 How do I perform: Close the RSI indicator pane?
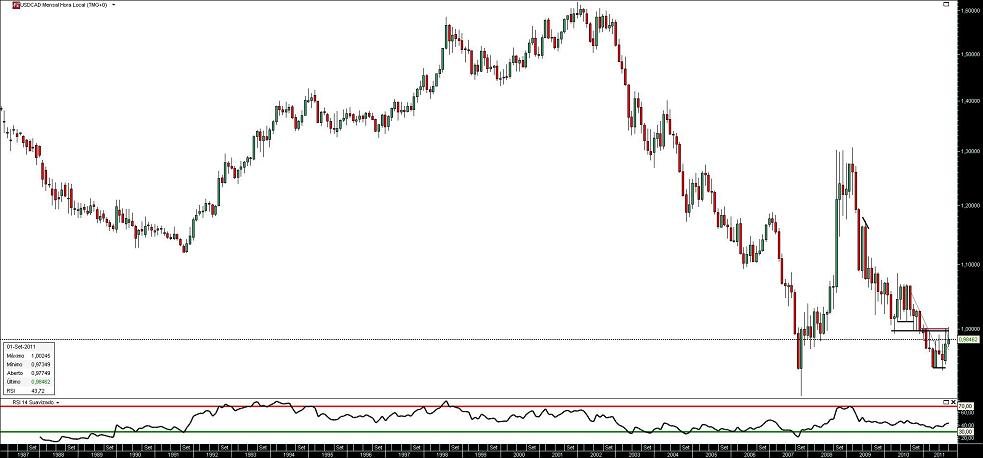pyautogui.click(x=954, y=402)
